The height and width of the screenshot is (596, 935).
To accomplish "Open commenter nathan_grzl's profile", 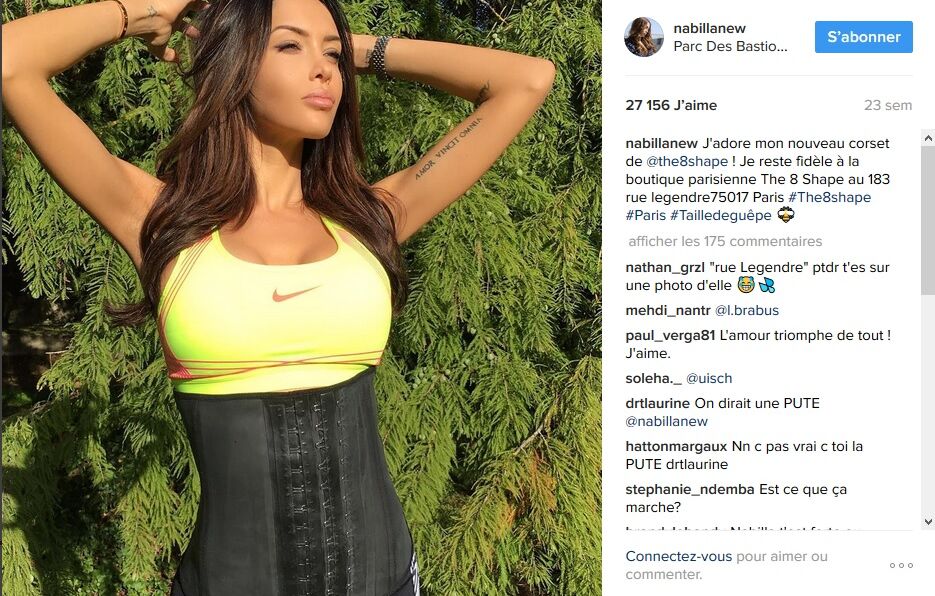I will pyautogui.click(x=665, y=267).
